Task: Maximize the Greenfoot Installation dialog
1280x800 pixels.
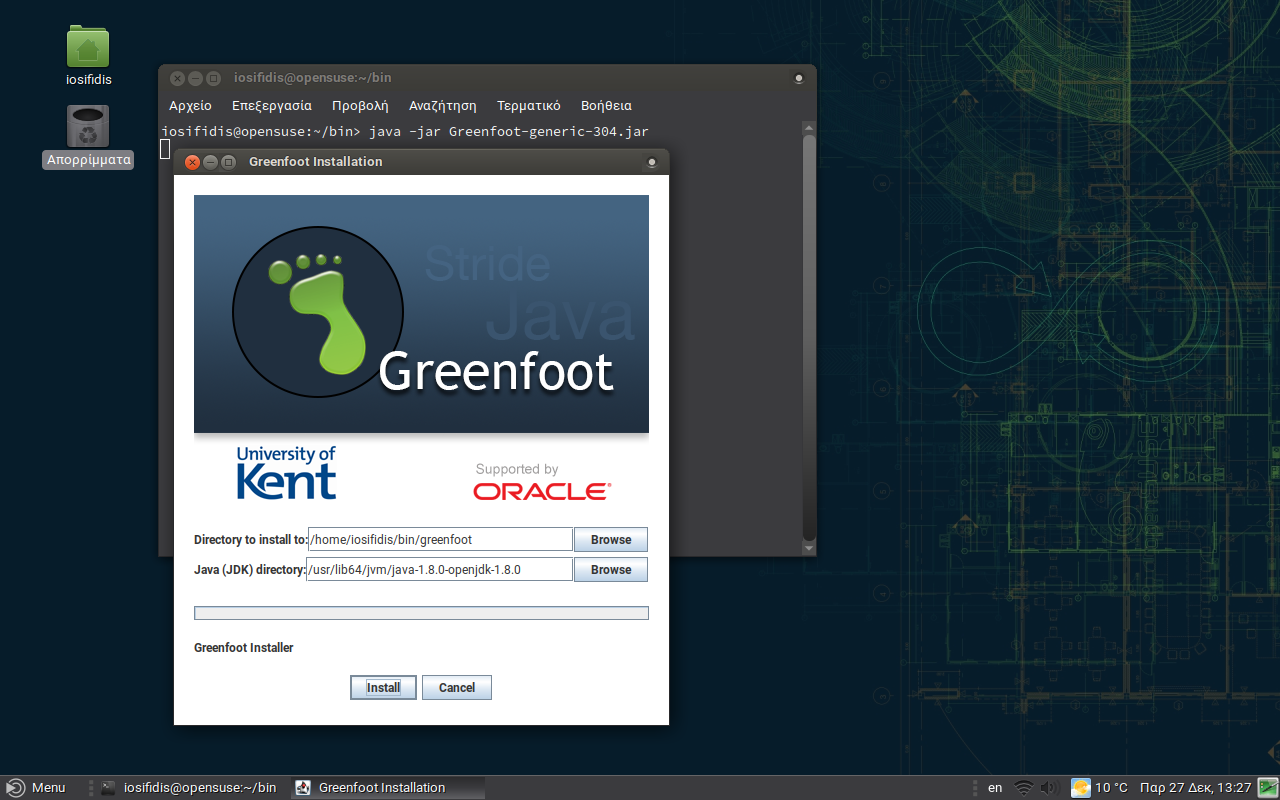Action: point(228,162)
